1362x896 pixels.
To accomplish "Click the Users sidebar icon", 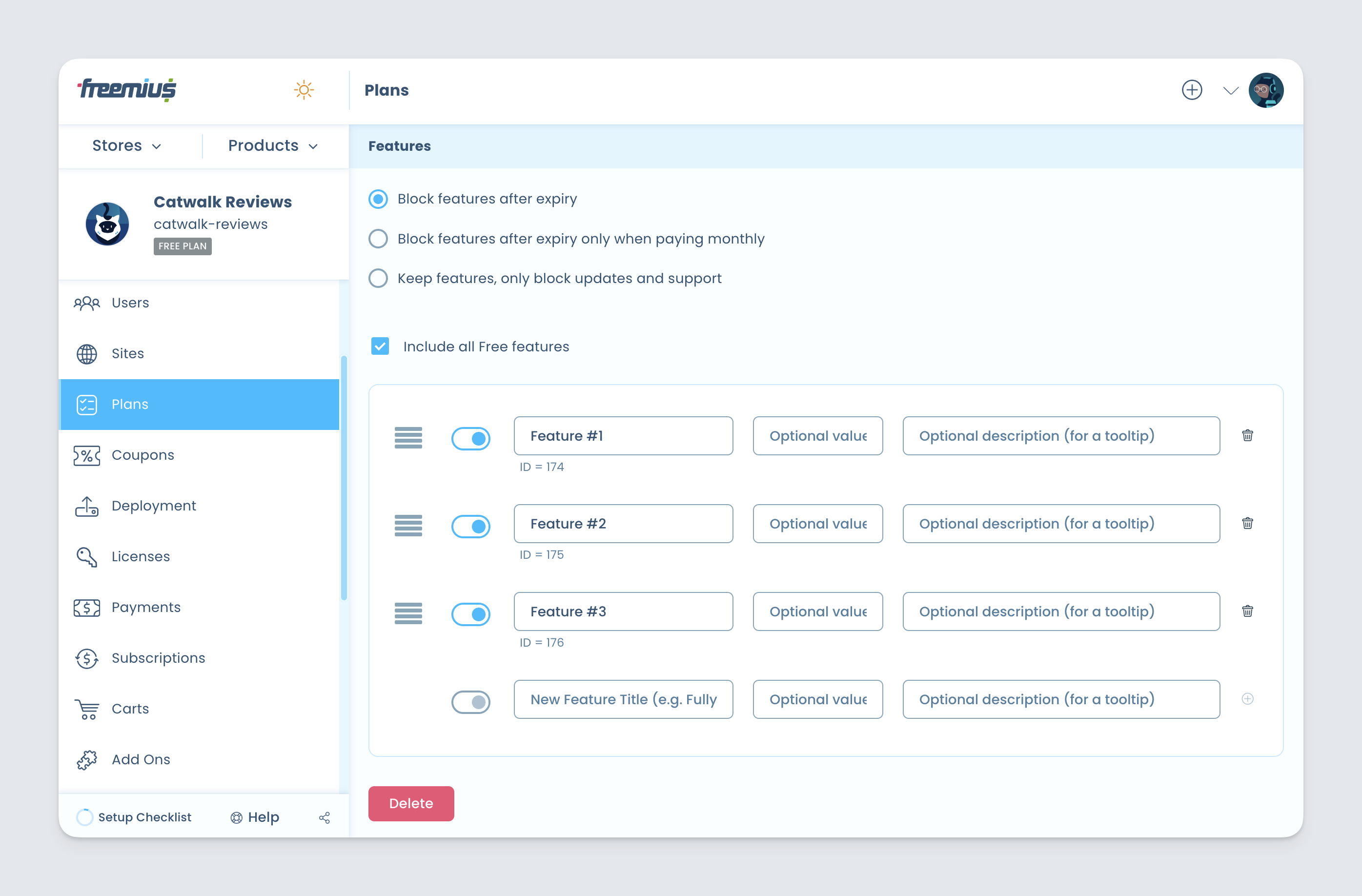I will [87, 302].
